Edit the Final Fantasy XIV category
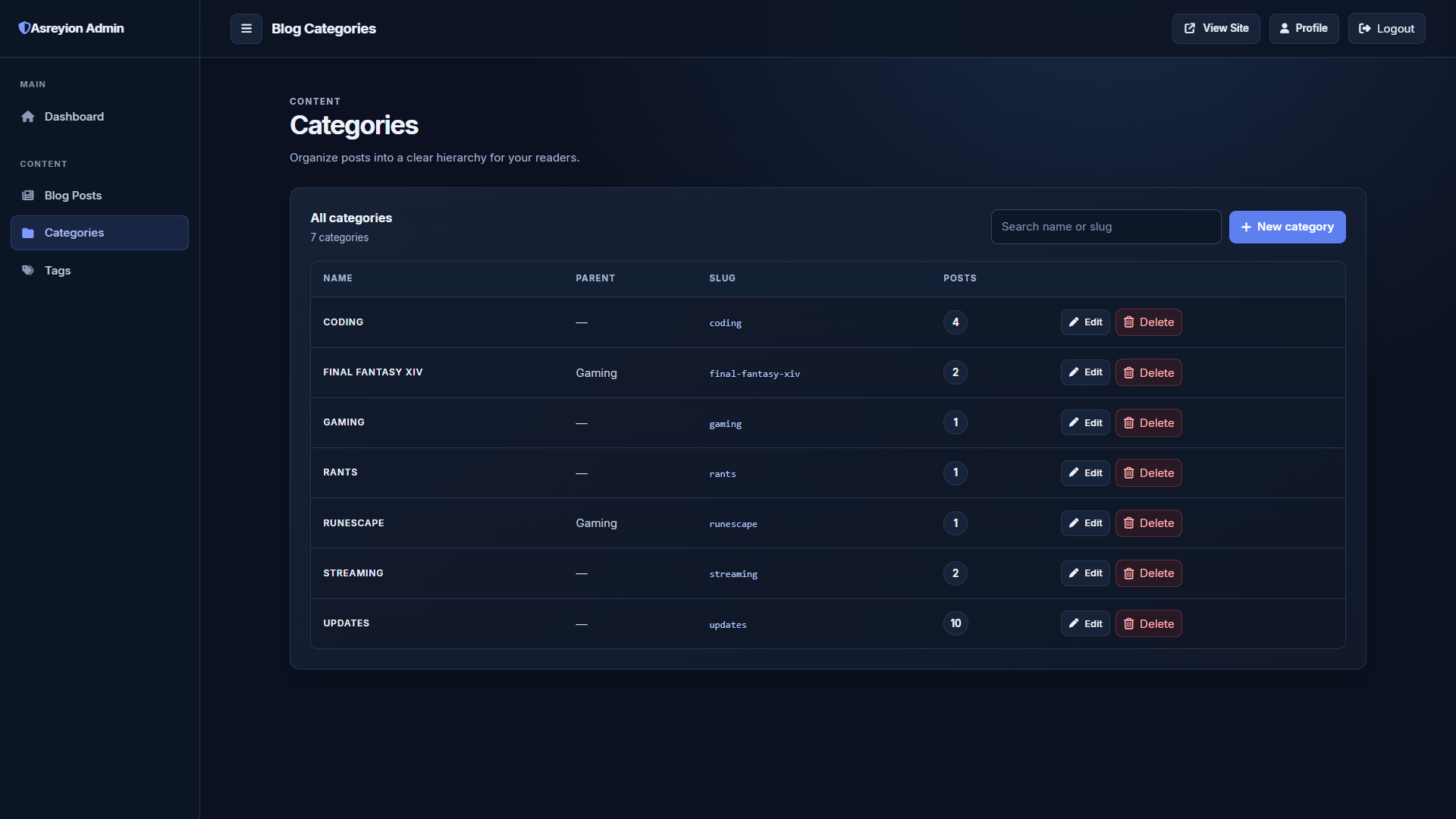This screenshot has height=819, width=1456. pos(1085,372)
